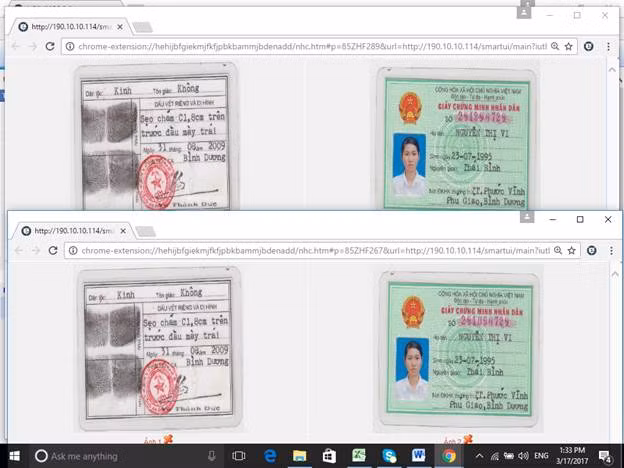Viewport: 624px width, 468px height.
Task: Switch to Chrome via the taskbar icon
Action: 448,456
